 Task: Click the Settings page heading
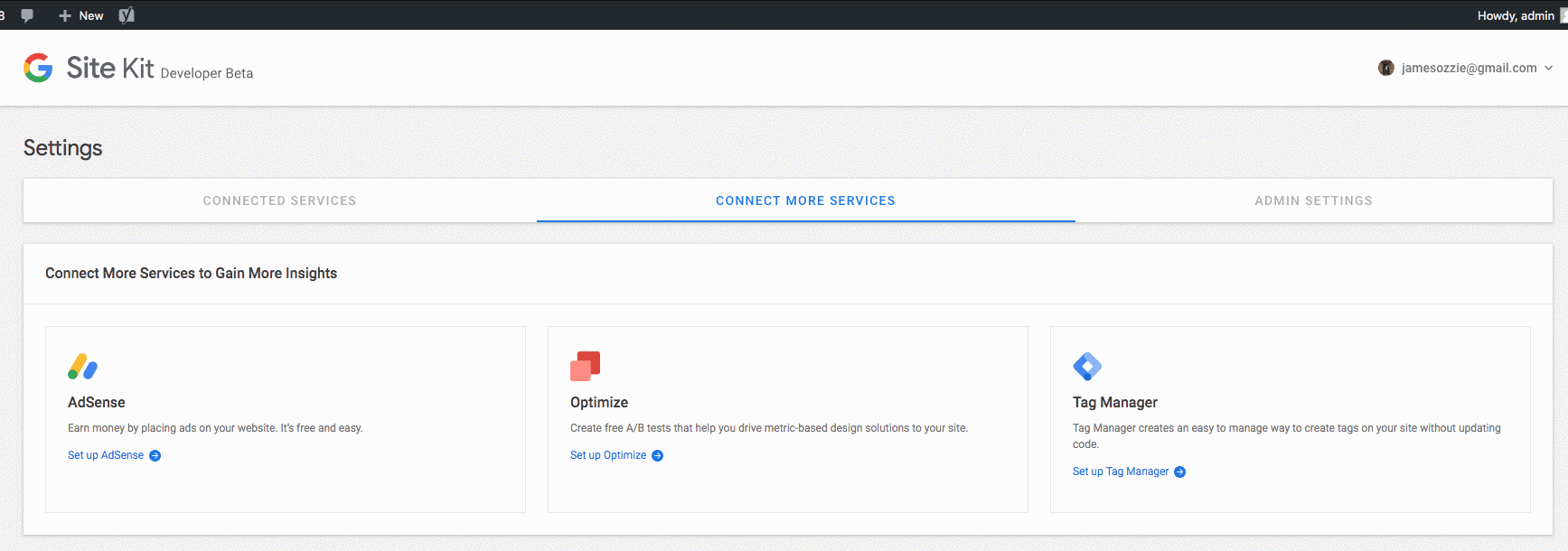(63, 148)
